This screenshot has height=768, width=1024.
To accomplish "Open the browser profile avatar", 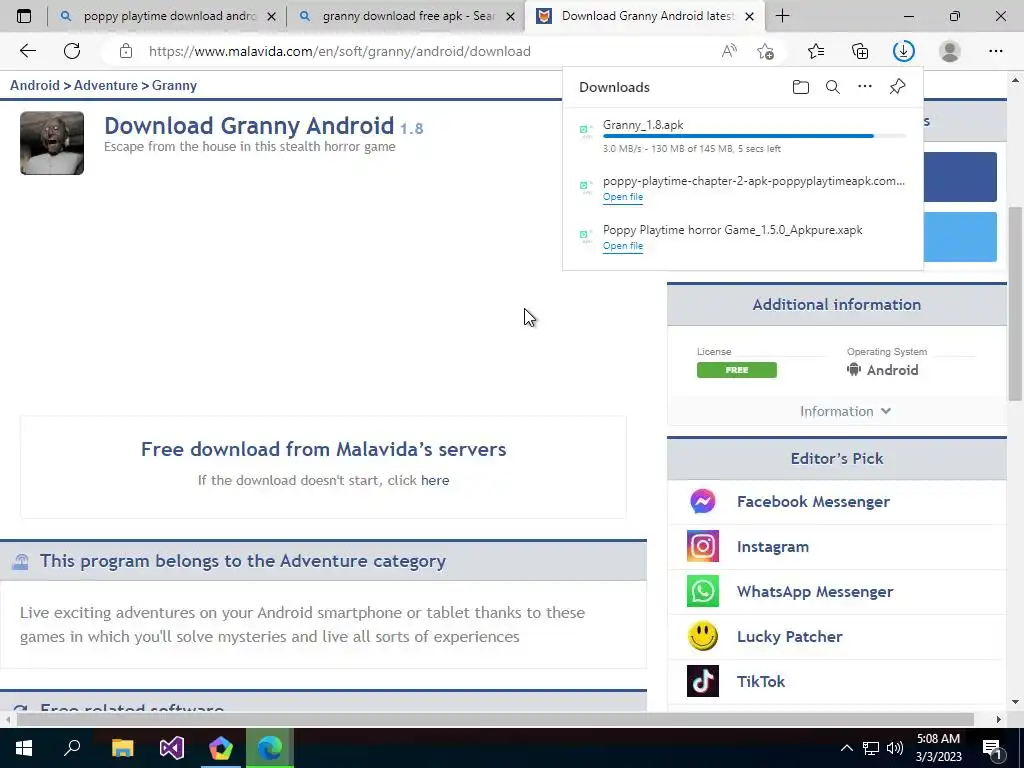I will coord(950,51).
